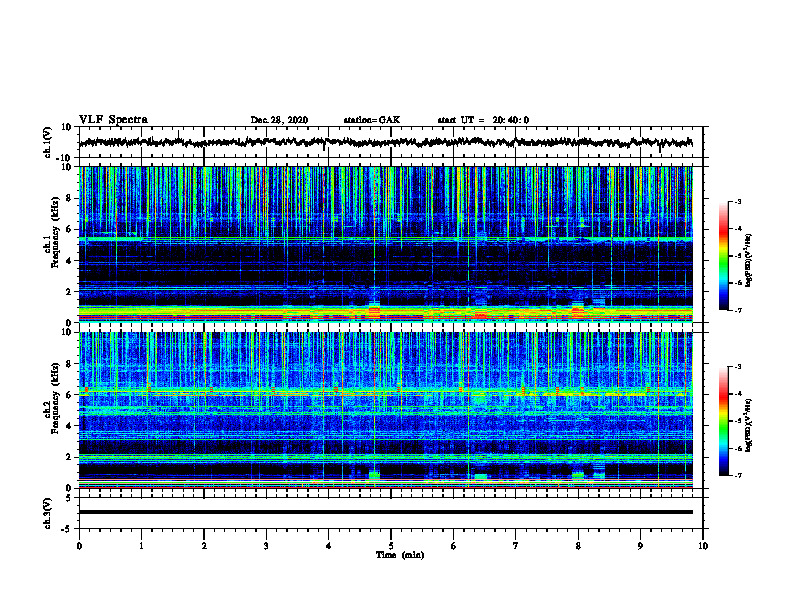Click the ch.2 colorbar "-7" tick label
The height and width of the screenshot is (612, 792).
pyautogui.click(x=737, y=476)
